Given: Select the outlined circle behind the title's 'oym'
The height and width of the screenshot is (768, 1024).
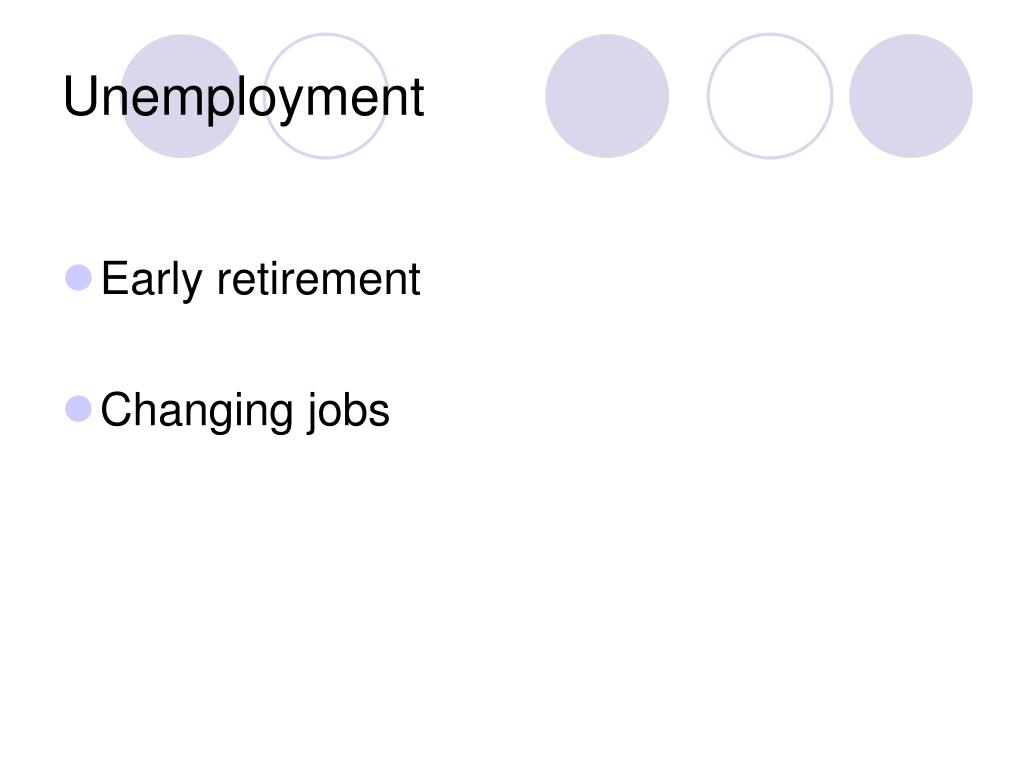Looking at the screenshot, I should point(326,96).
